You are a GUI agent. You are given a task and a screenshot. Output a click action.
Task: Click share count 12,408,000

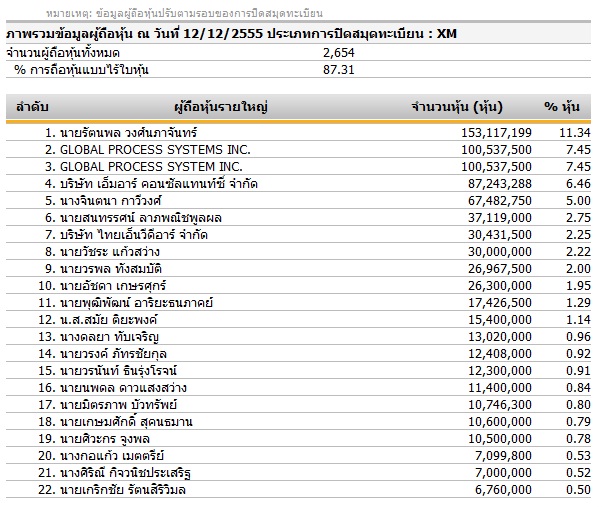(x=499, y=354)
